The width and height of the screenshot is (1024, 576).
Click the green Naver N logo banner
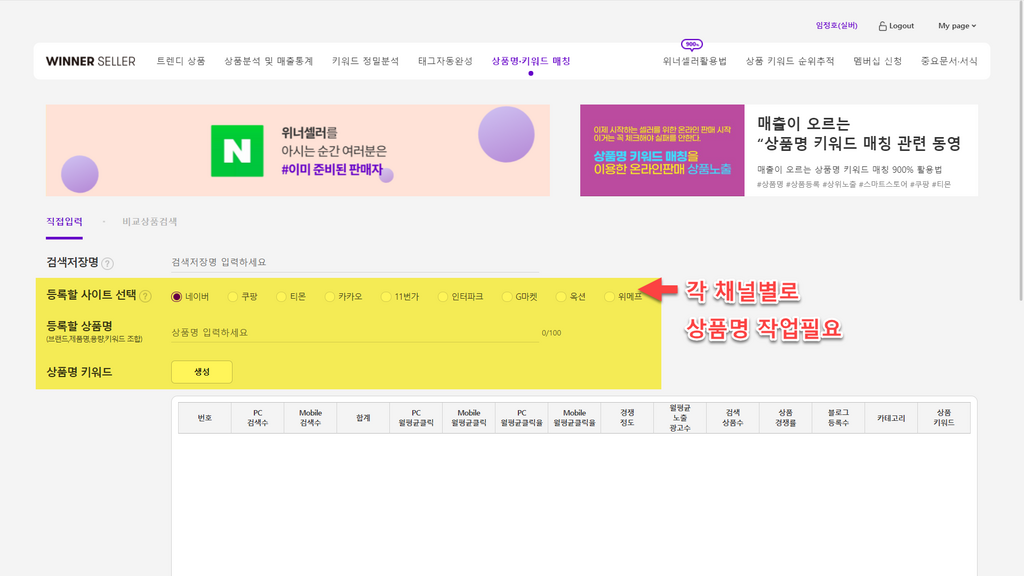pyautogui.click(x=237, y=151)
